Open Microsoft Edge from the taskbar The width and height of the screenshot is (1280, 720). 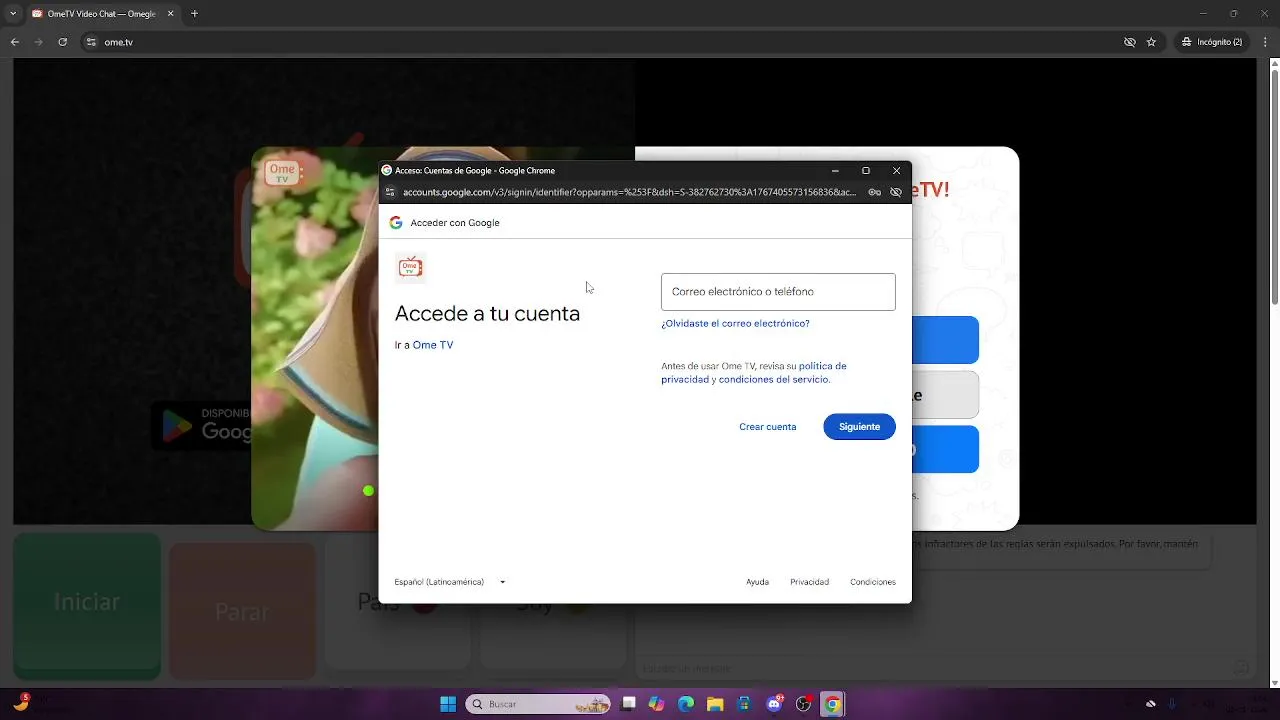click(x=686, y=704)
